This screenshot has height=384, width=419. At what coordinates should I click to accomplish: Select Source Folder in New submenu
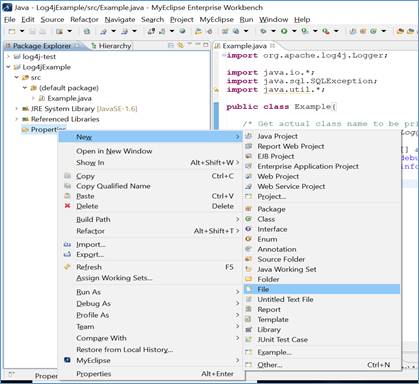[x=322, y=259]
